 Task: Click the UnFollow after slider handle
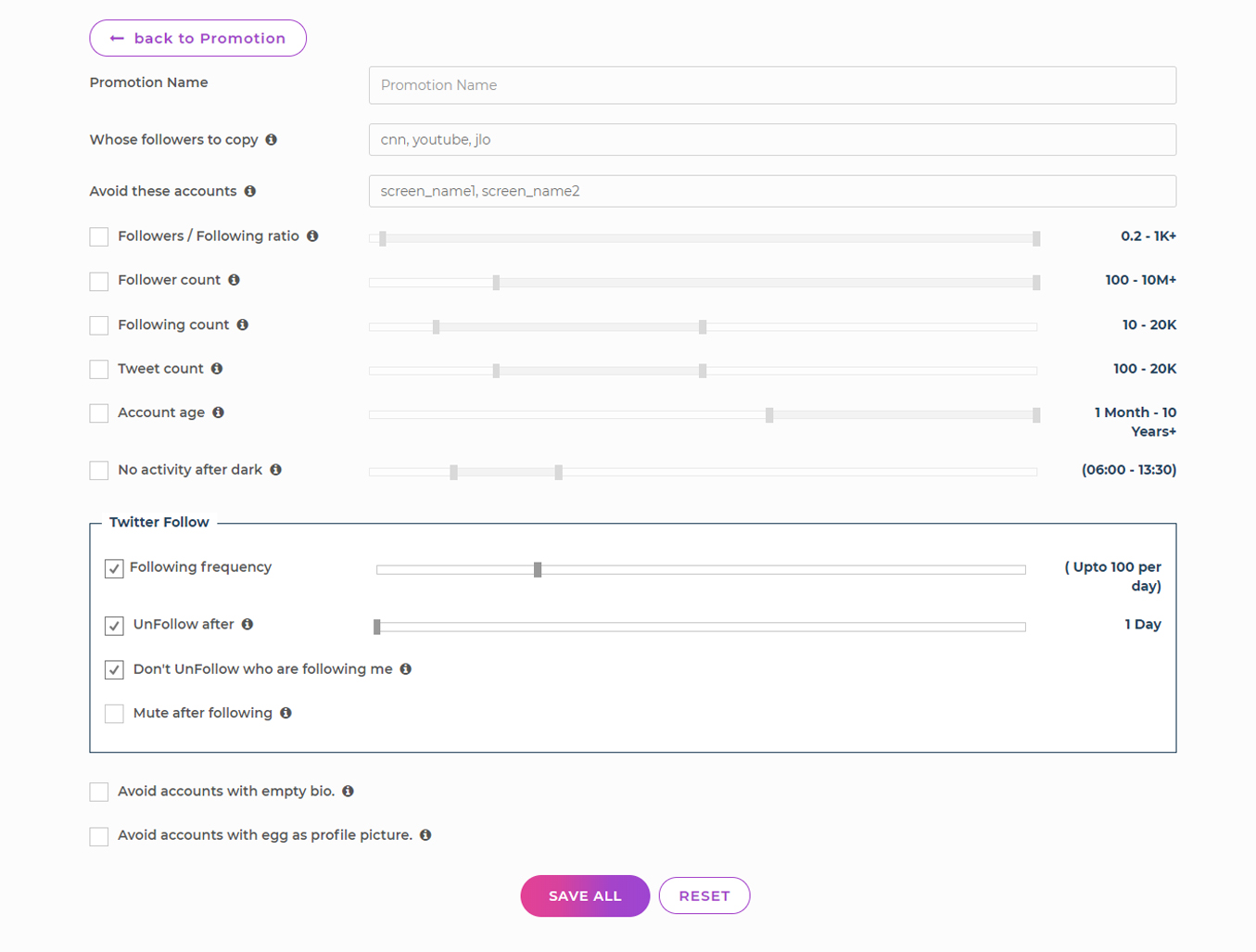coord(376,627)
